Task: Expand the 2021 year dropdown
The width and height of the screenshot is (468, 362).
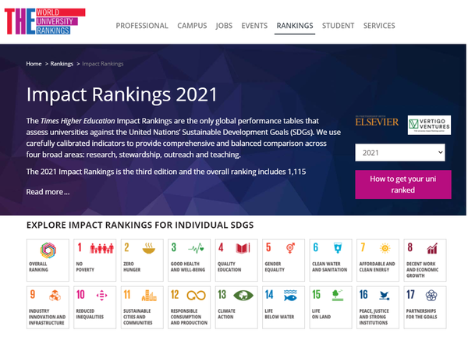Action: coord(400,153)
